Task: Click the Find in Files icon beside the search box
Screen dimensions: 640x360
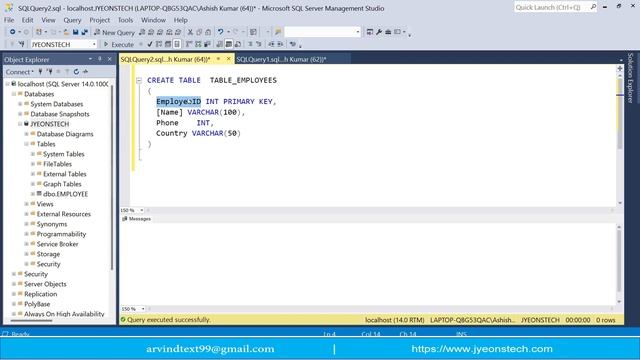Action: (x=278, y=32)
